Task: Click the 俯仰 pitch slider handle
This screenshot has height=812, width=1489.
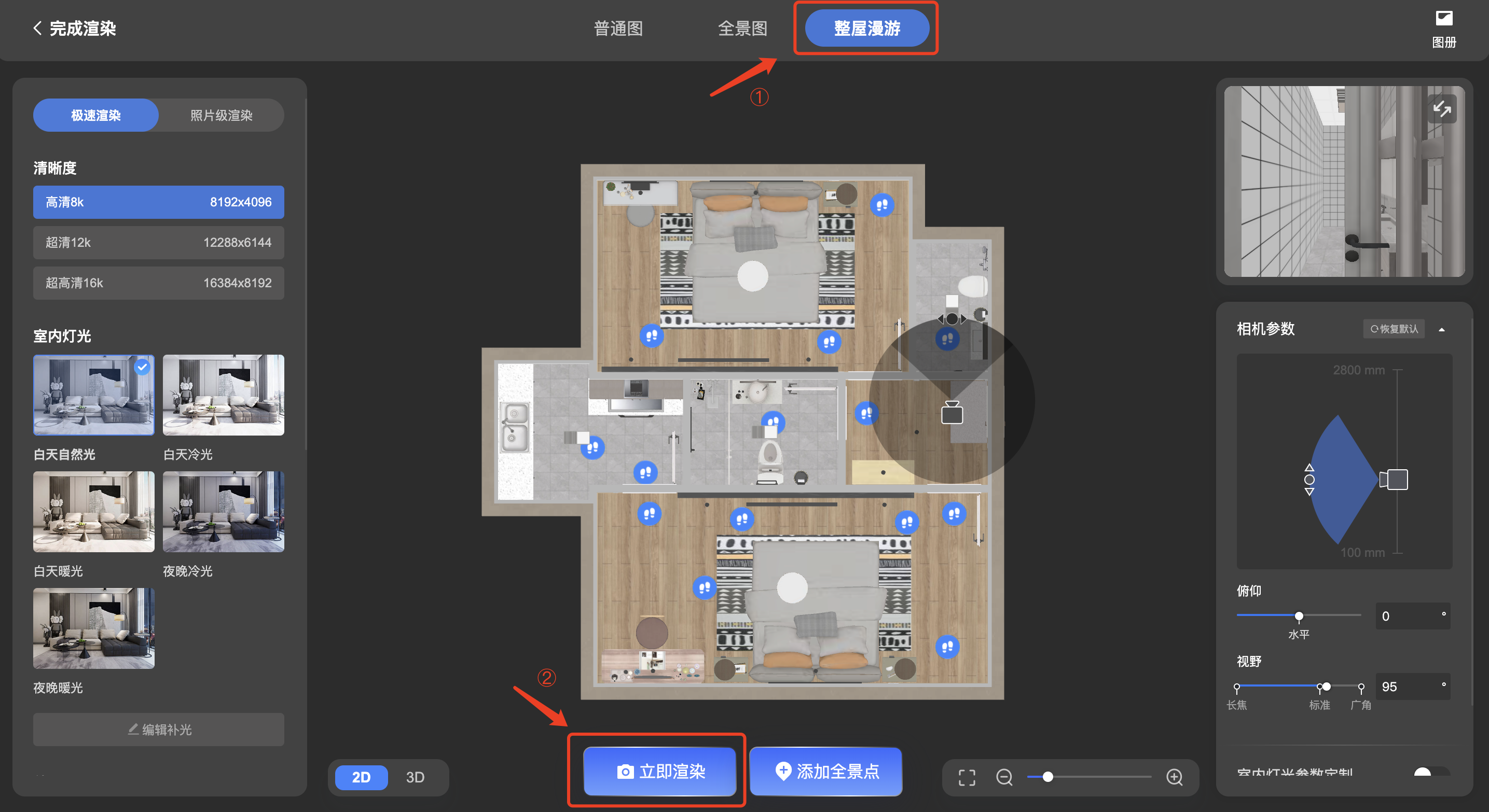Action: point(1299,616)
